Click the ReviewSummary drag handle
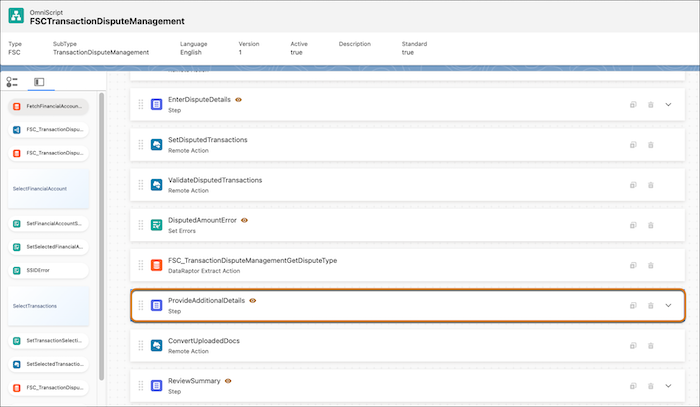The image size is (700, 407). [x=141, y=386]
